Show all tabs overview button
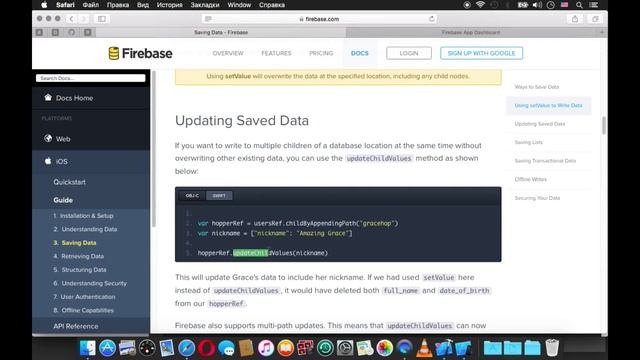 [x=595, y=19]
